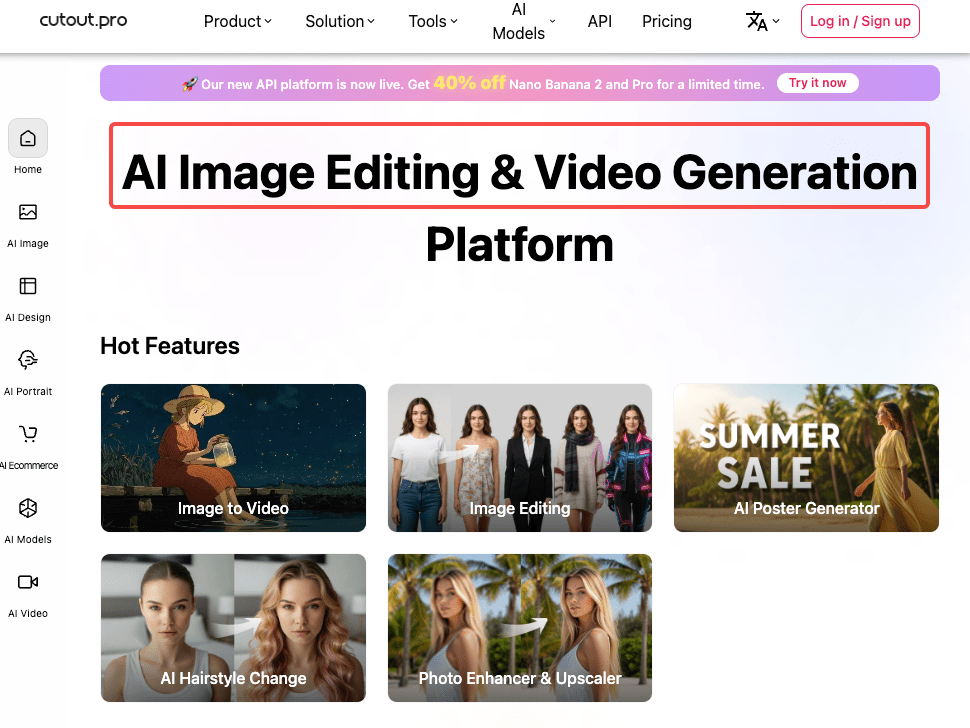Open the AI Image sidebar icon
Image resolution: width=970 pixels, height=728 pixels.
[28, 212]
